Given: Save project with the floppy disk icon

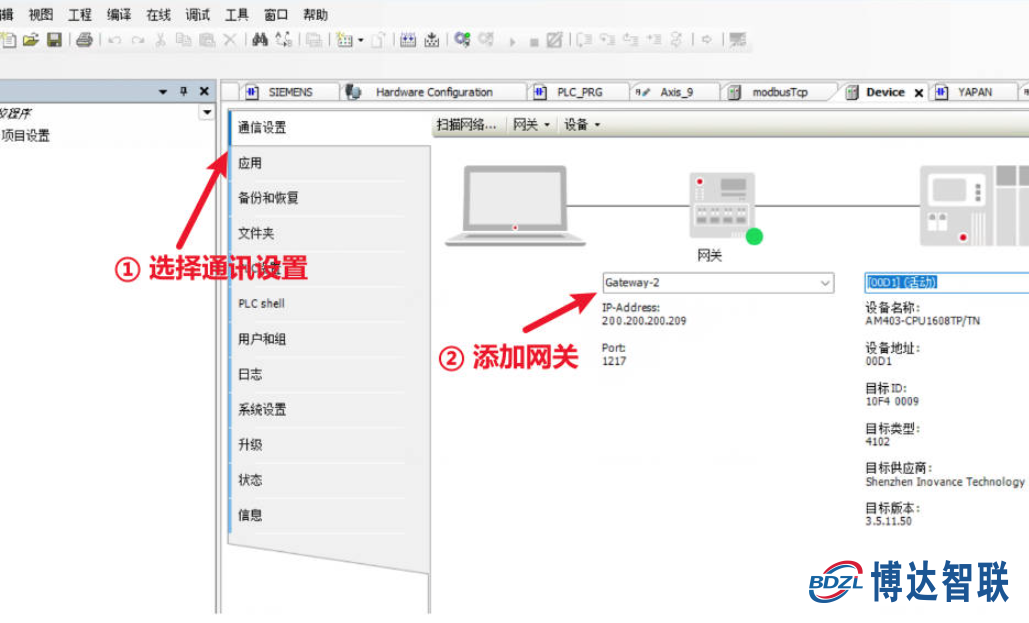Looking at the screenshot, I should click(54, 40).
